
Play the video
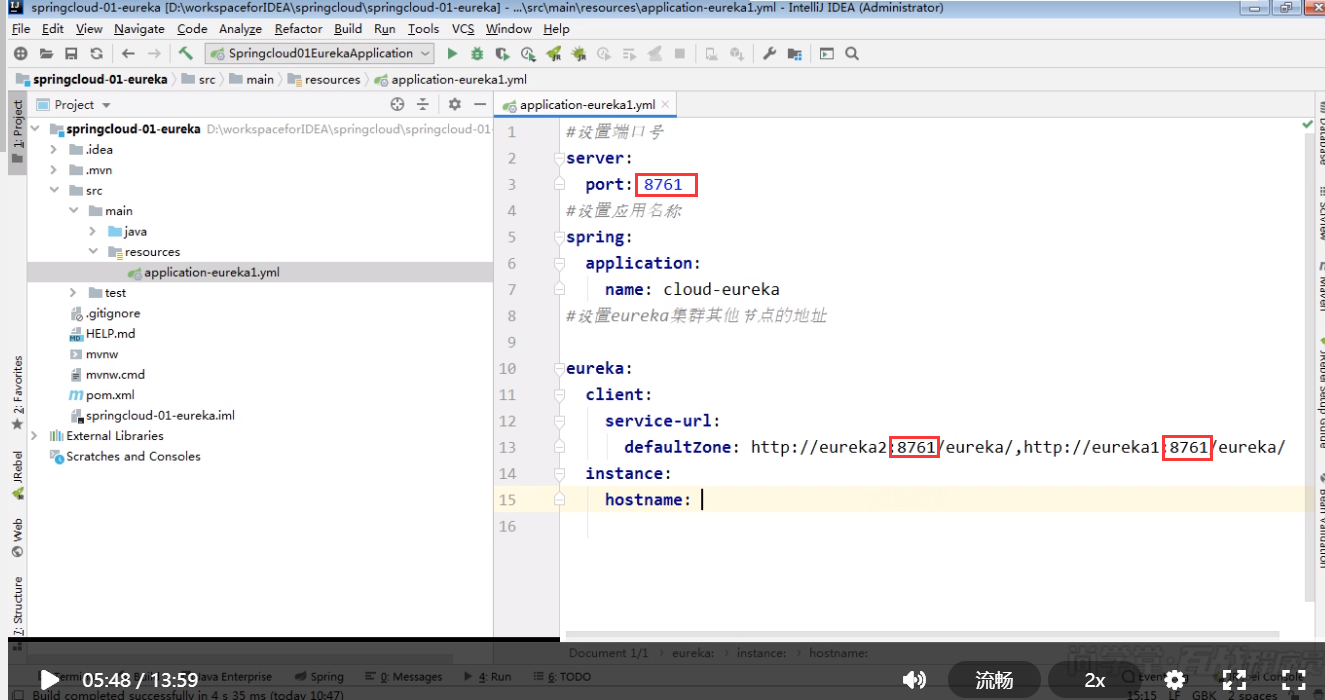[x=48, y=680]
